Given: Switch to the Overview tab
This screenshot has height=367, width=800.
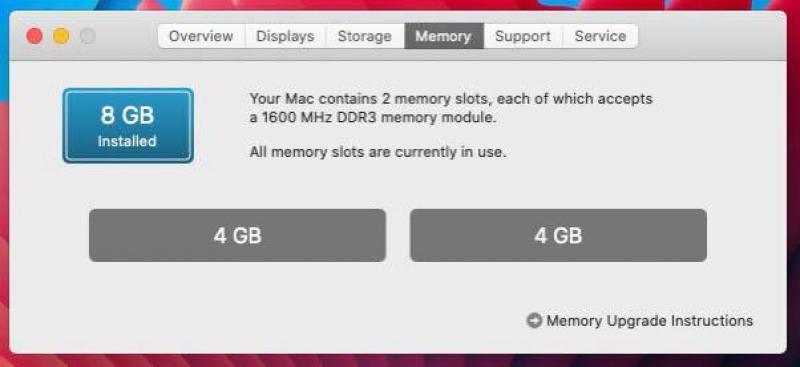Looking at the screenshot, I should click(x=201, y=36).
